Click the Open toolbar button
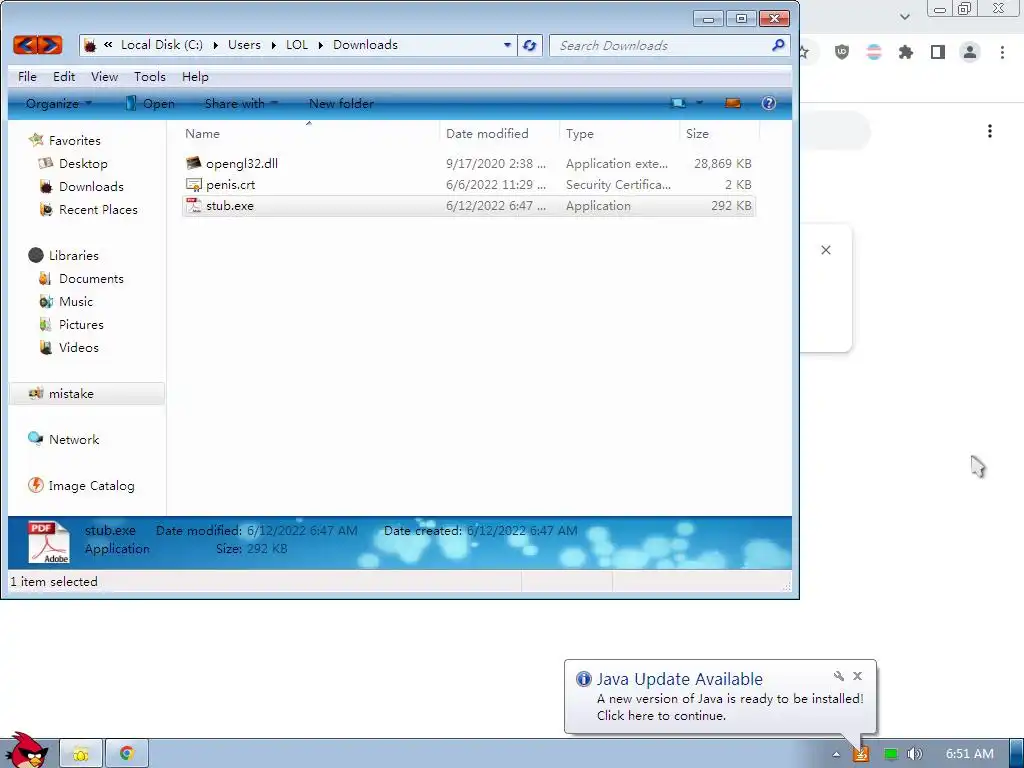1024x768 pixels. [150, 103]
